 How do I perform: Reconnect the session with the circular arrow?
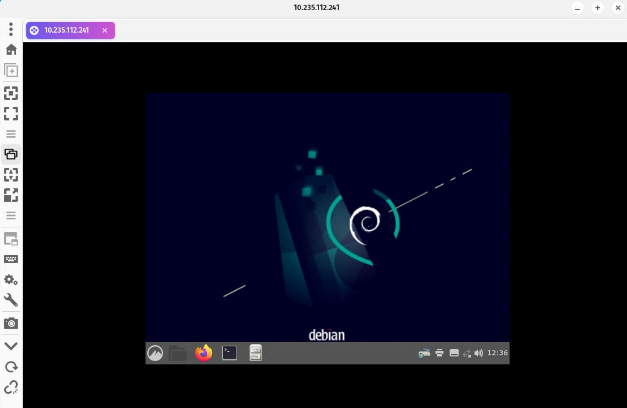pos(11,367)
